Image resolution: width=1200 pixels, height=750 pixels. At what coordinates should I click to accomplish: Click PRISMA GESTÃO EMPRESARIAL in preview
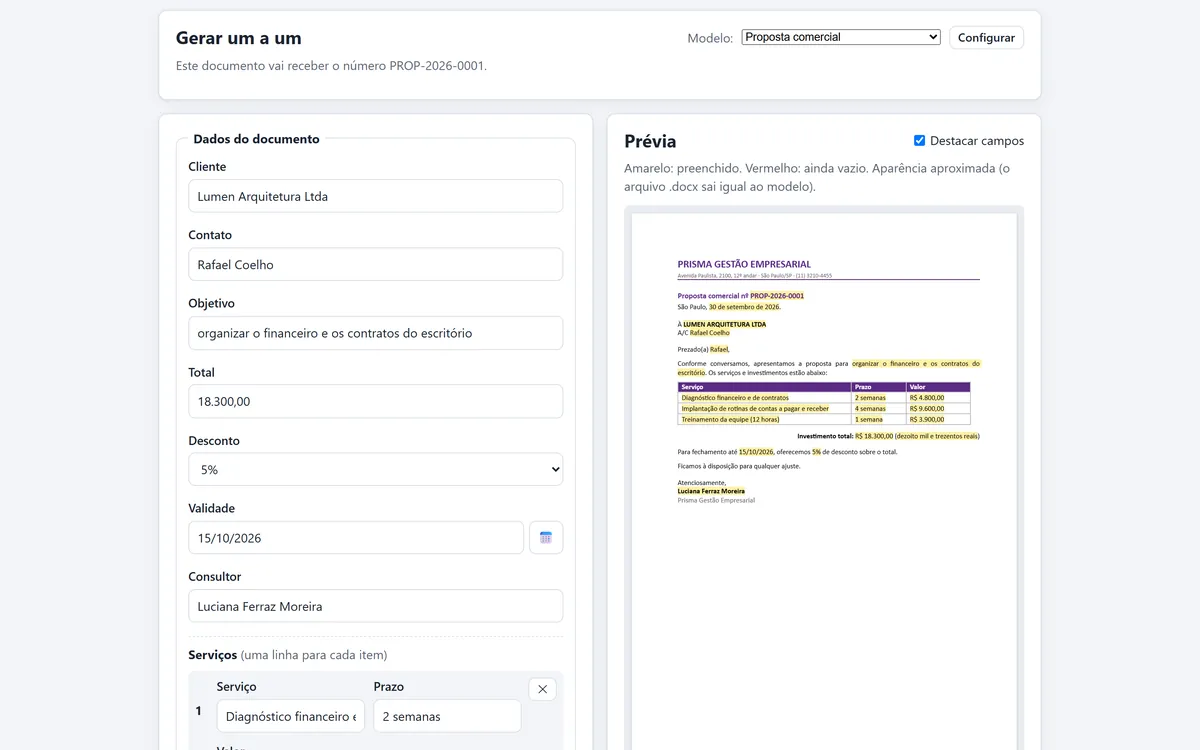[744, 264]
